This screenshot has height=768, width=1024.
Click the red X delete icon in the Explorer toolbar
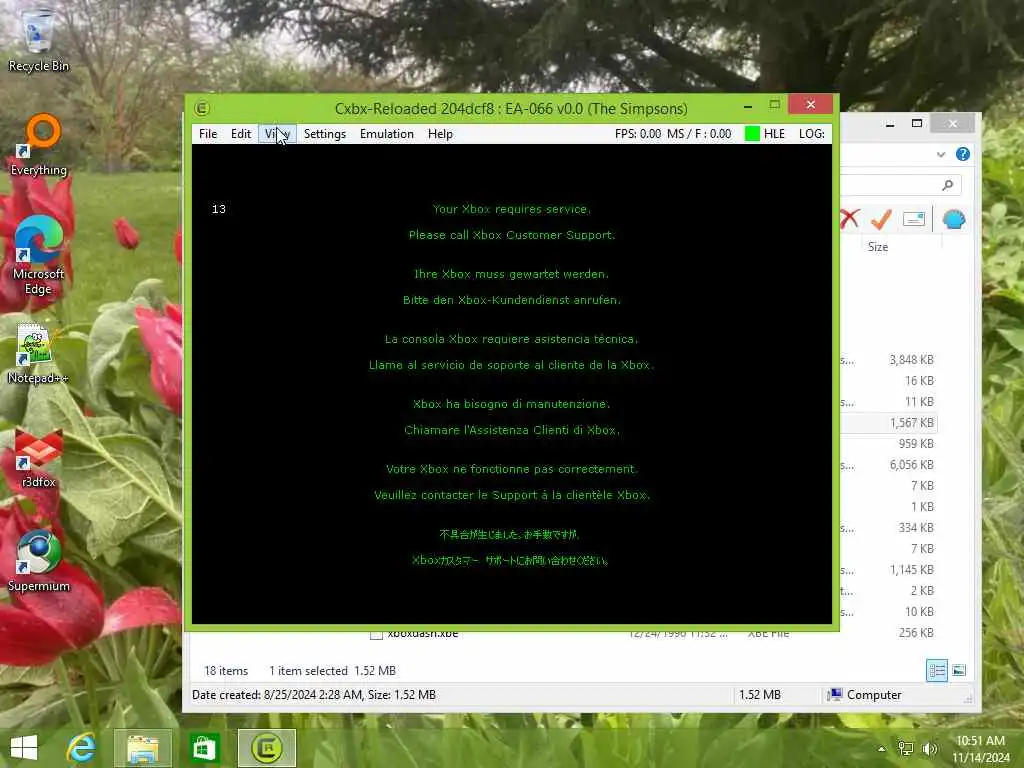click(850, 219)
